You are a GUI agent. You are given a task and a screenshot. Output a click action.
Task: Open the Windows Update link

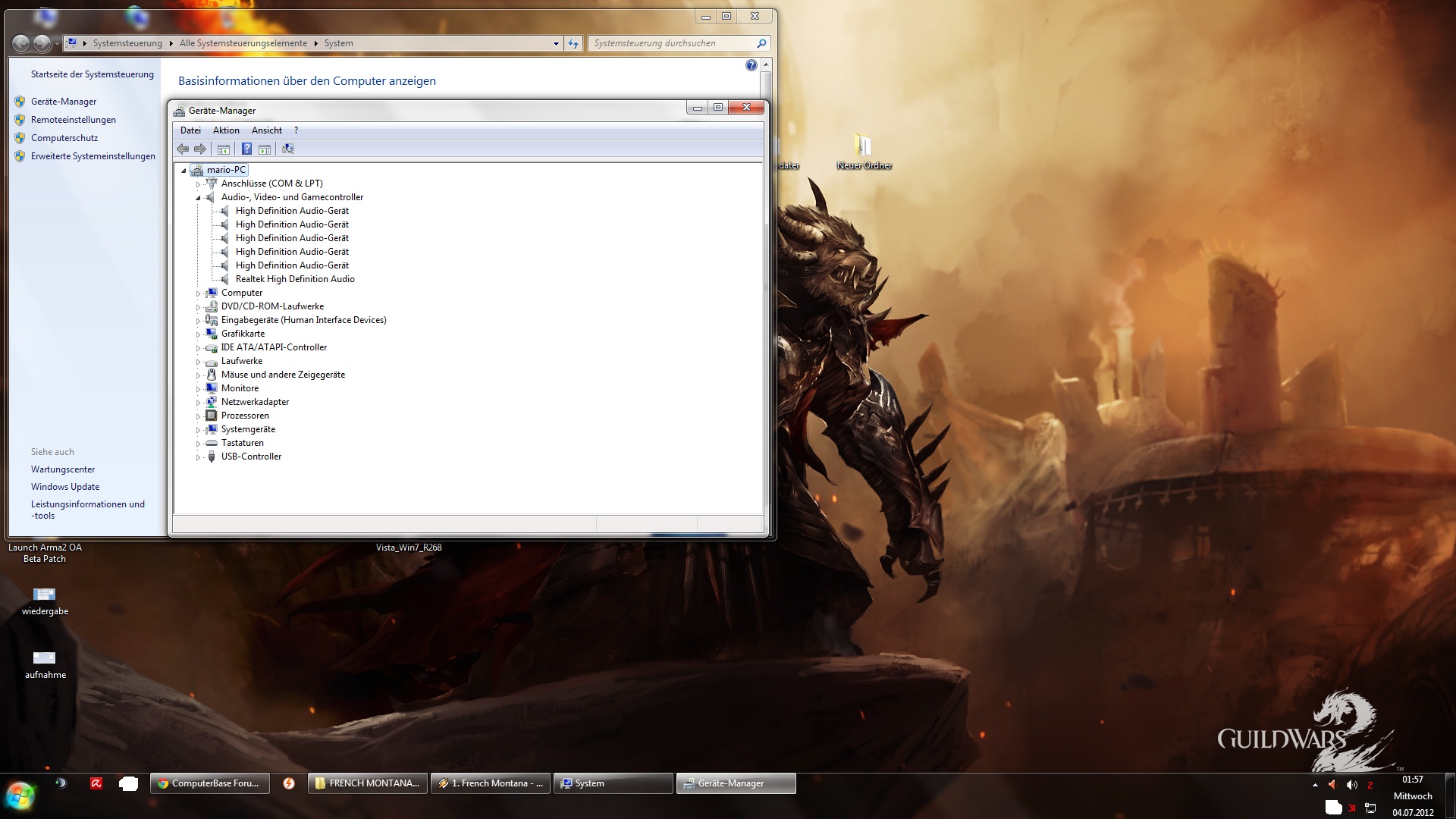[65, 487]
